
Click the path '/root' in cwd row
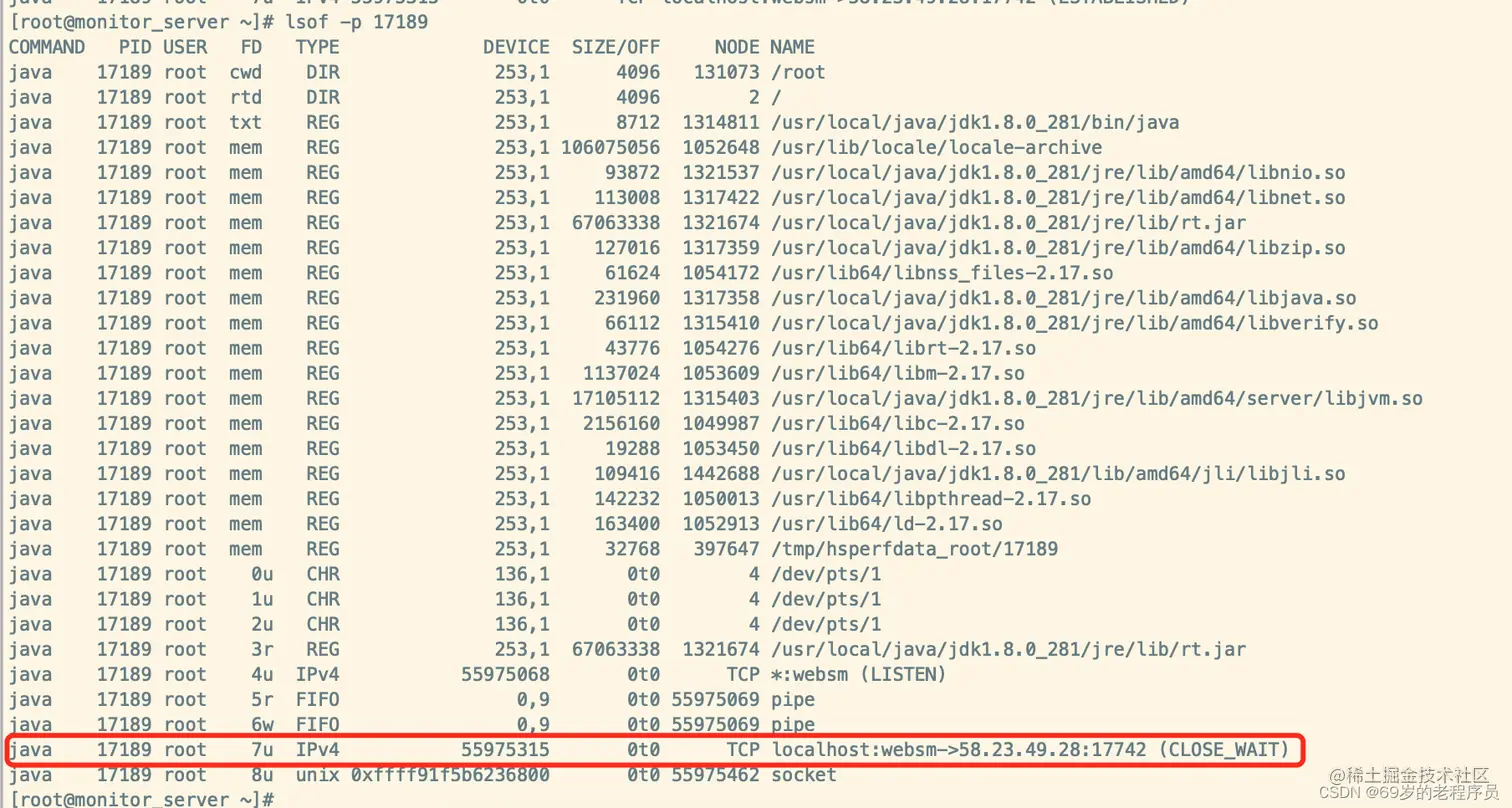(x=798, y=72)
